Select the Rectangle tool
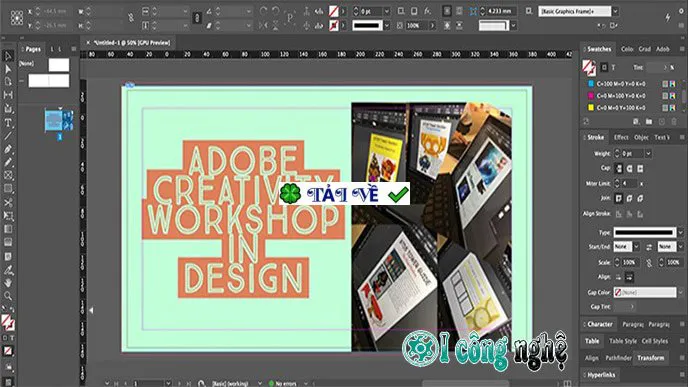 point(8,189)
